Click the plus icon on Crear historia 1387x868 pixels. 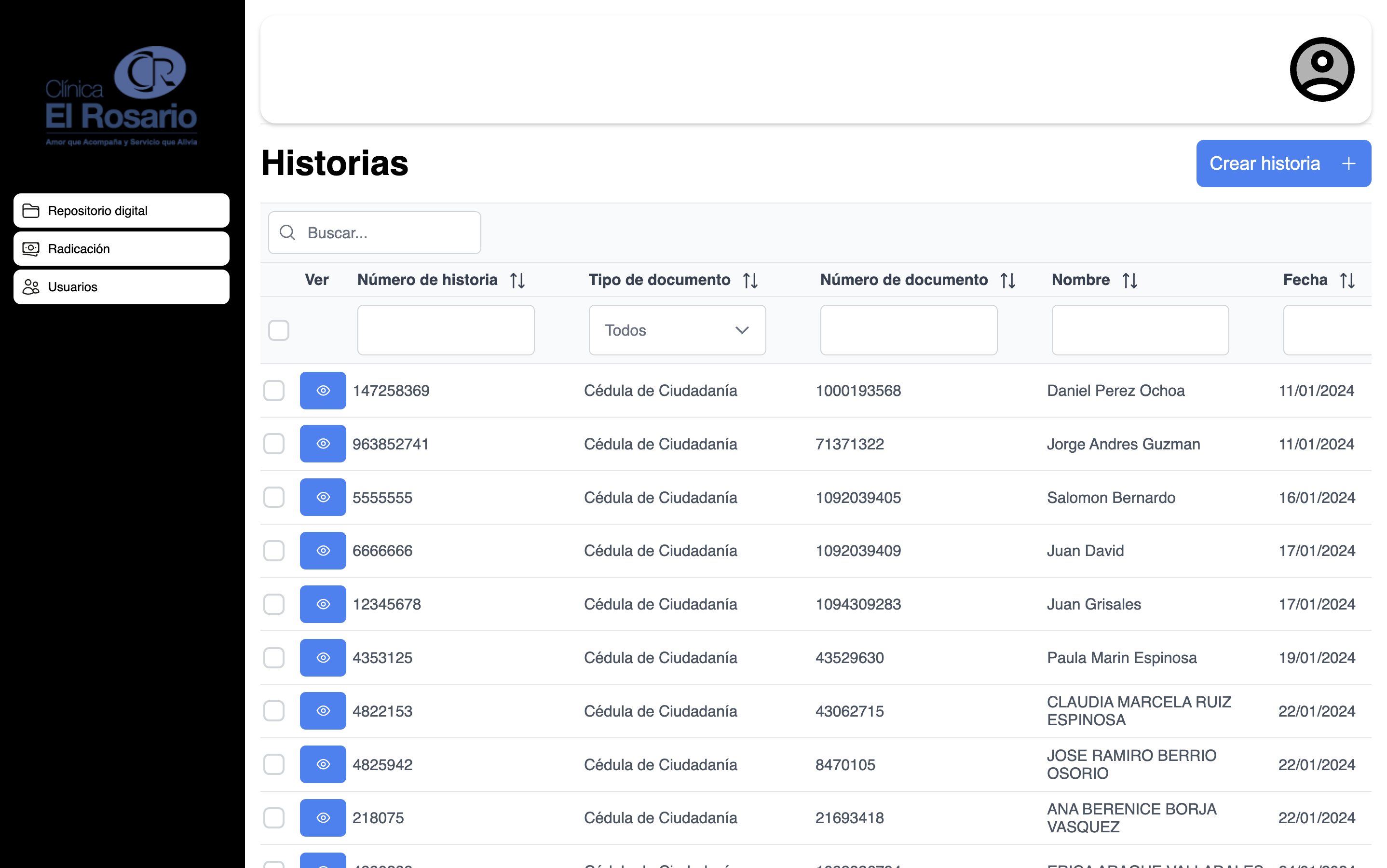pos(1348,163)
